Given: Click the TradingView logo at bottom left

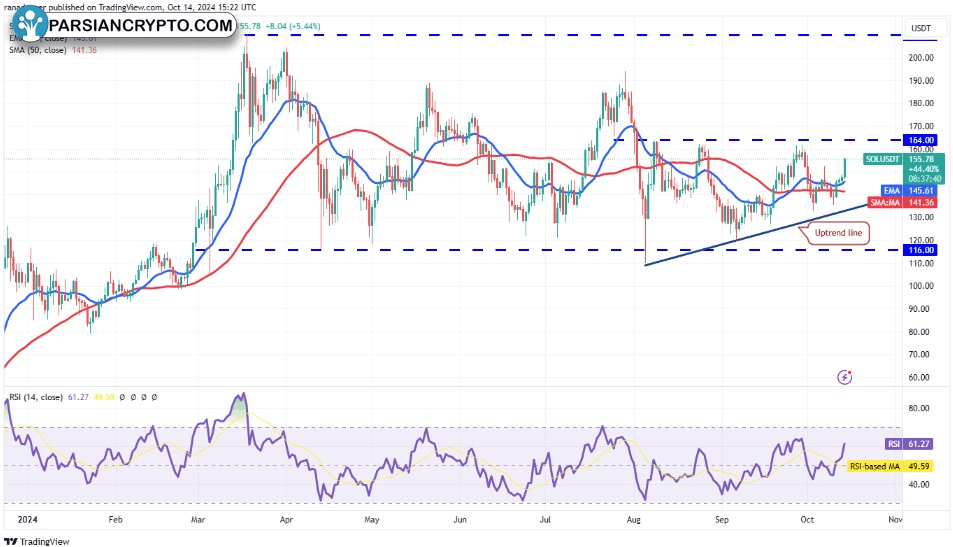Looking at the screenshot, I should pos(37,541).
